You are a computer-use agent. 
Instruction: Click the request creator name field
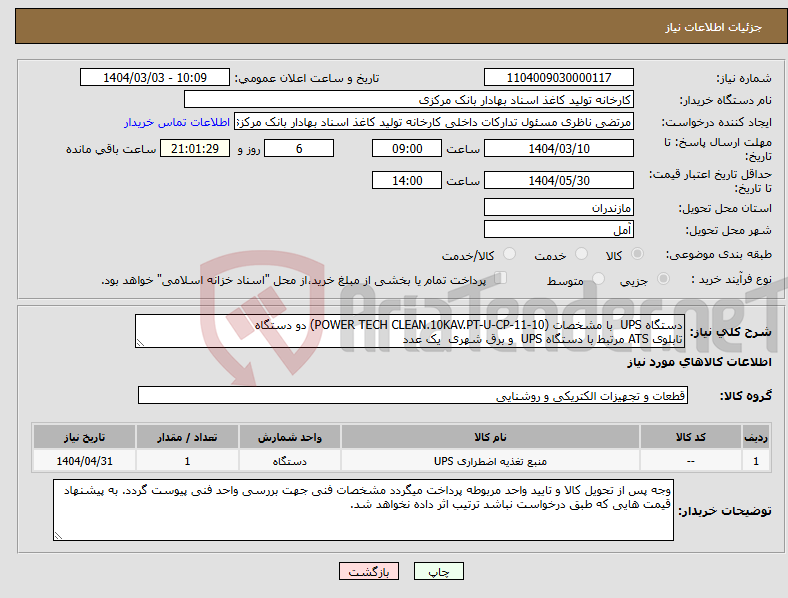(434, 122)
